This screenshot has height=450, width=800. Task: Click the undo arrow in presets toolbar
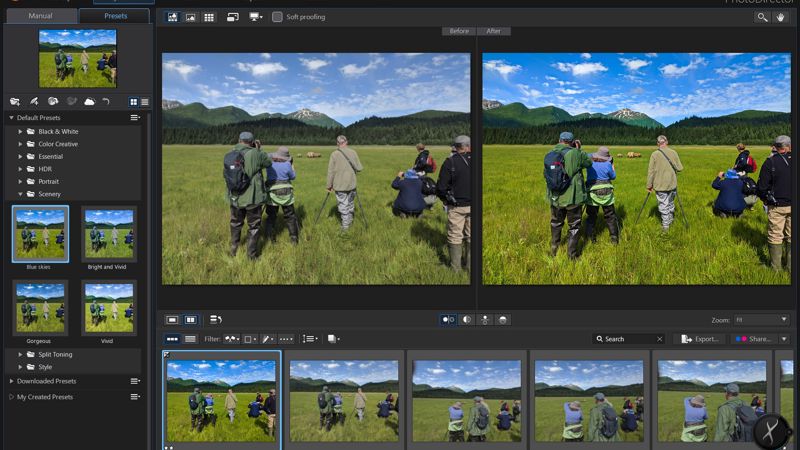[106, 102]
